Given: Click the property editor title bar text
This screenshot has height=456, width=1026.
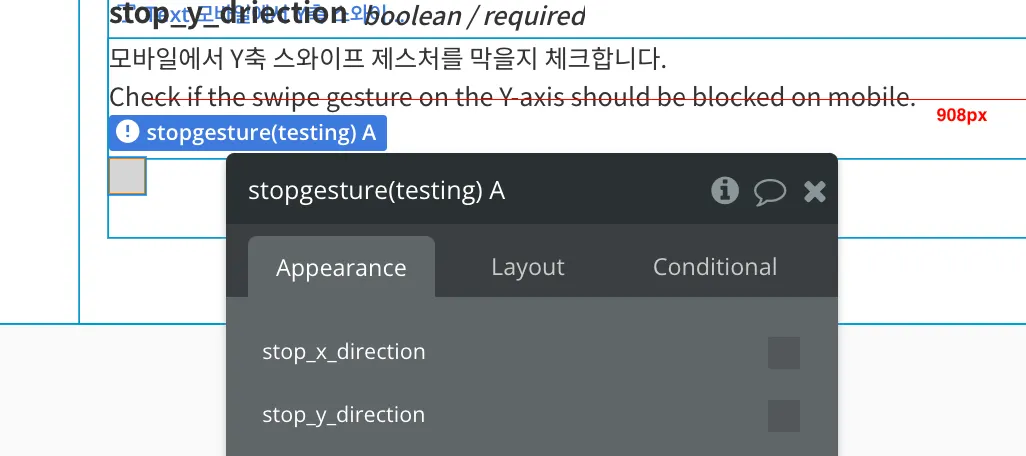Looking at the screenshot, I should (x=376, y=191).
